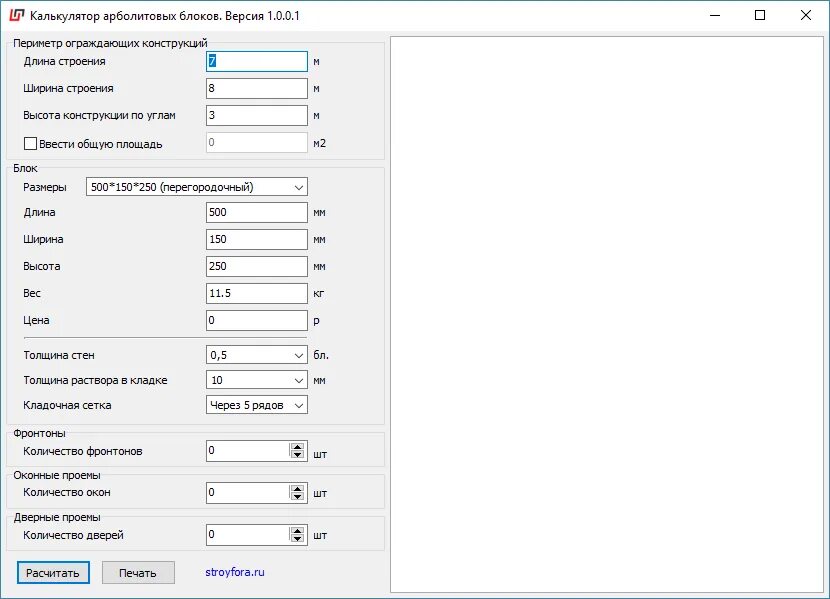Viewport: 830px width, 599px height.
Task: Click the block 'Ширина' field showing 150
Action: (x=257, y=239)
